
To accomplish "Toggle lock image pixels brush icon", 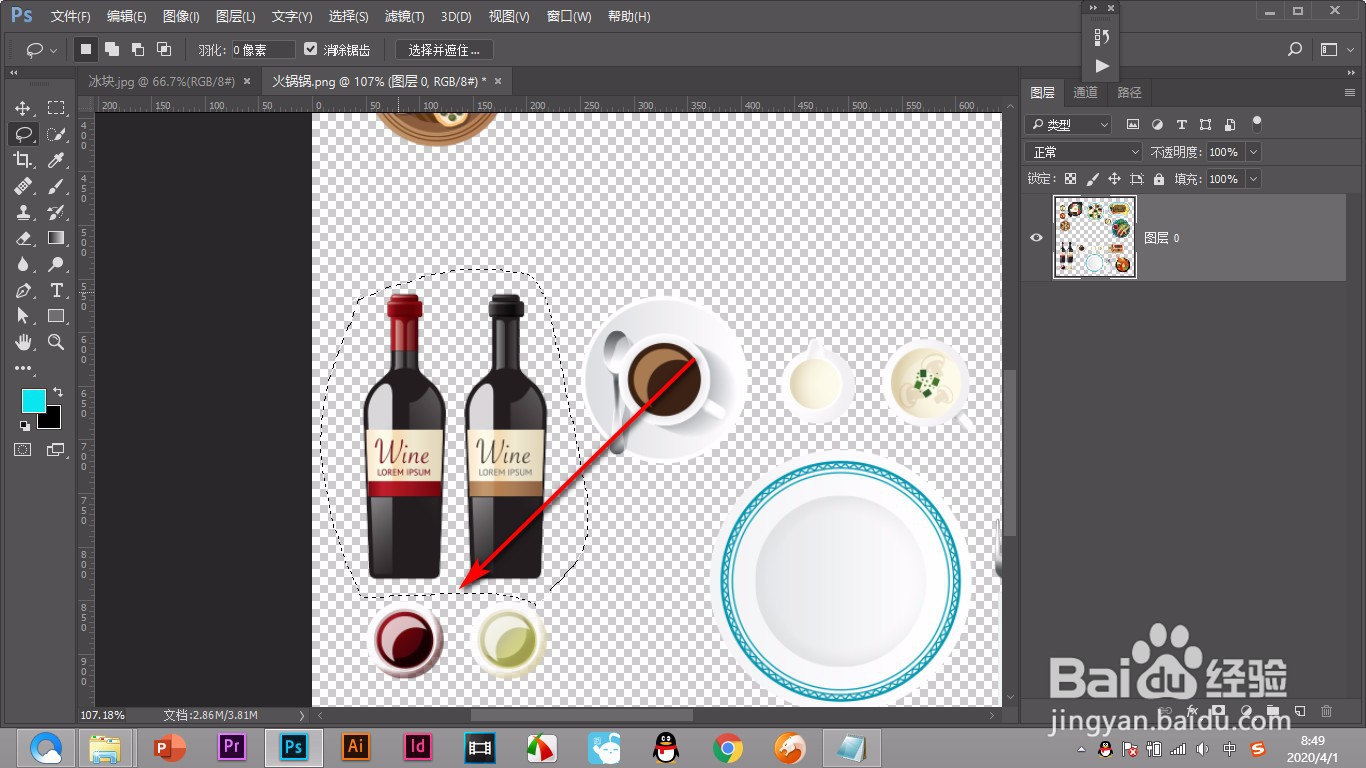I will 1092,179.
